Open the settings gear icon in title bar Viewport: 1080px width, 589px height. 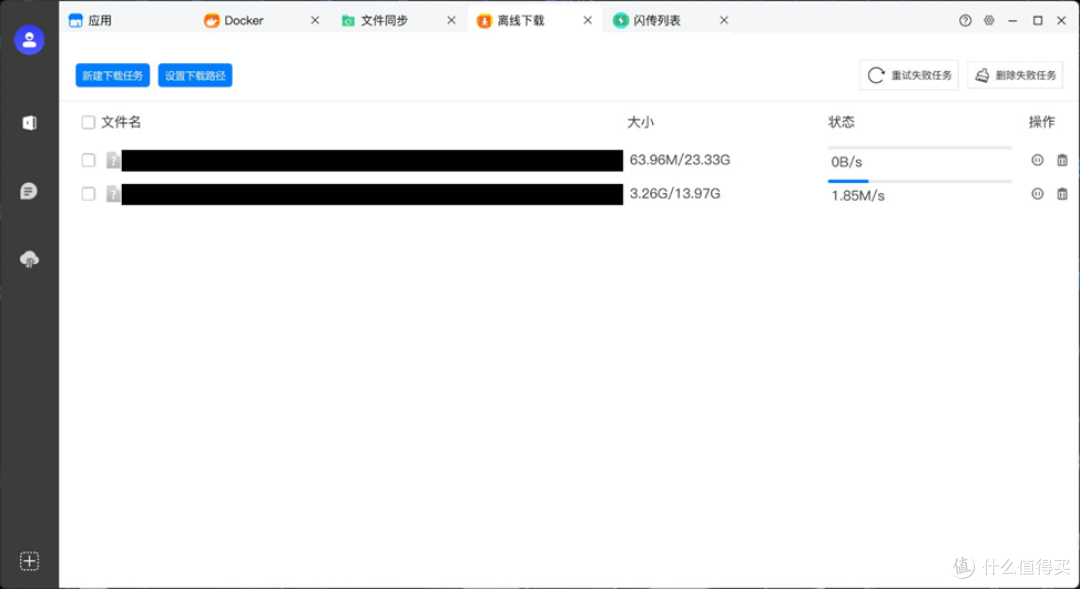pyautogui.click(x=989, y=21)
